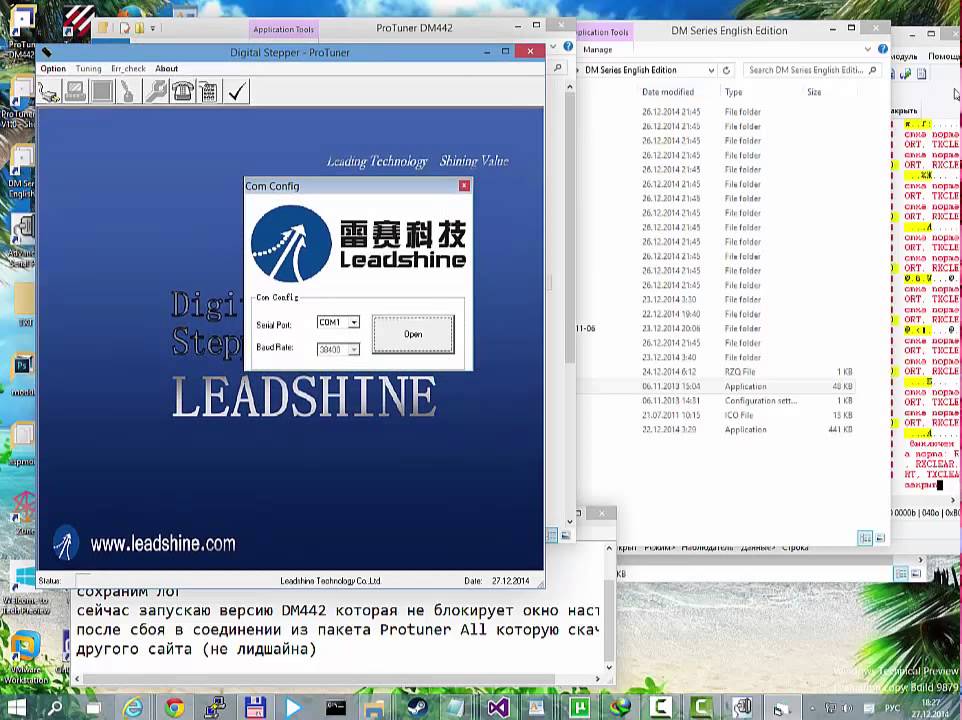This screenshot has width=962, height=720.
Task: Expand the Serial Port COM1 dropdown
Action: coord(354,323)
